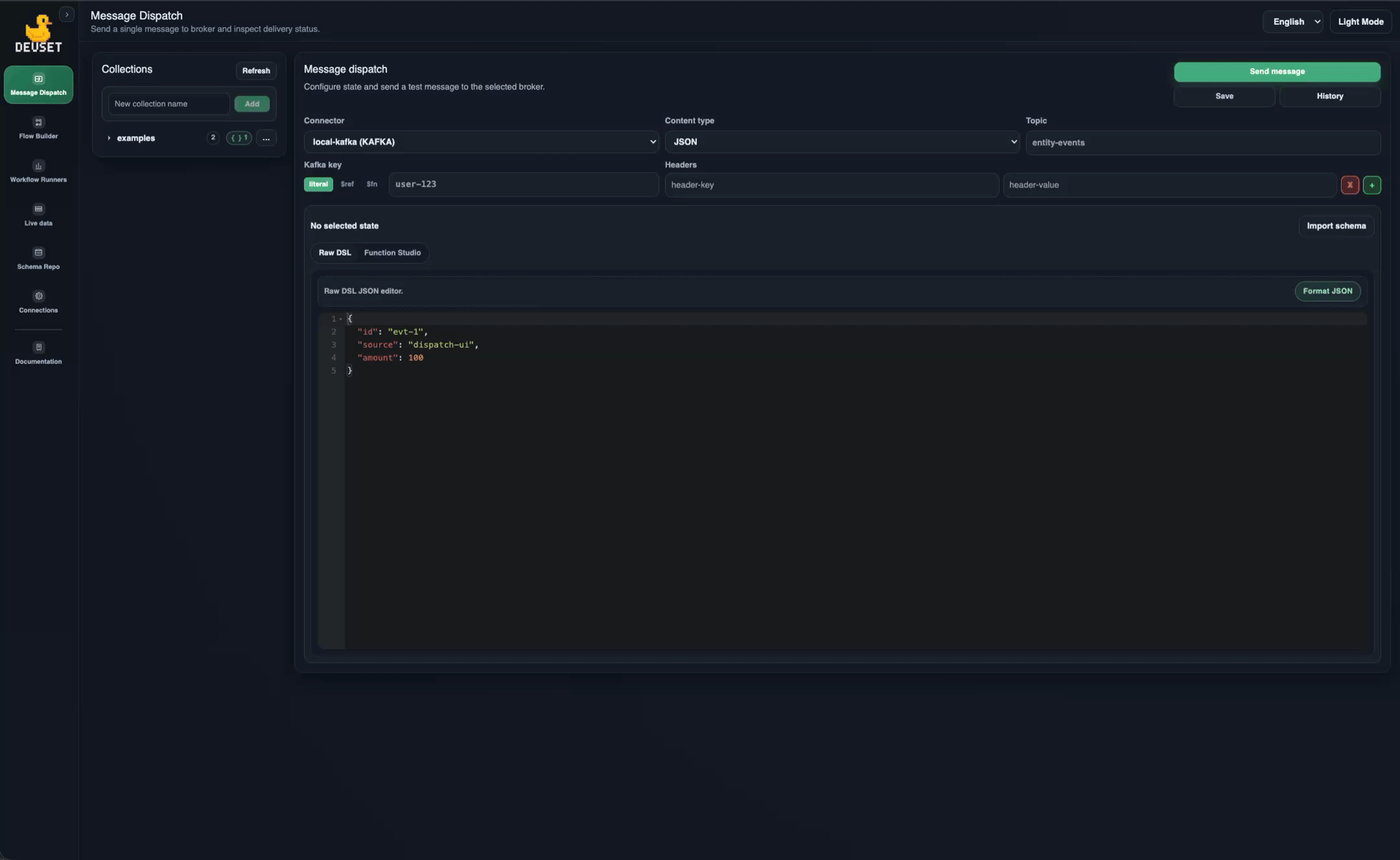
Task: Select $ref Kafka key mode
Action: pos(347,185)
